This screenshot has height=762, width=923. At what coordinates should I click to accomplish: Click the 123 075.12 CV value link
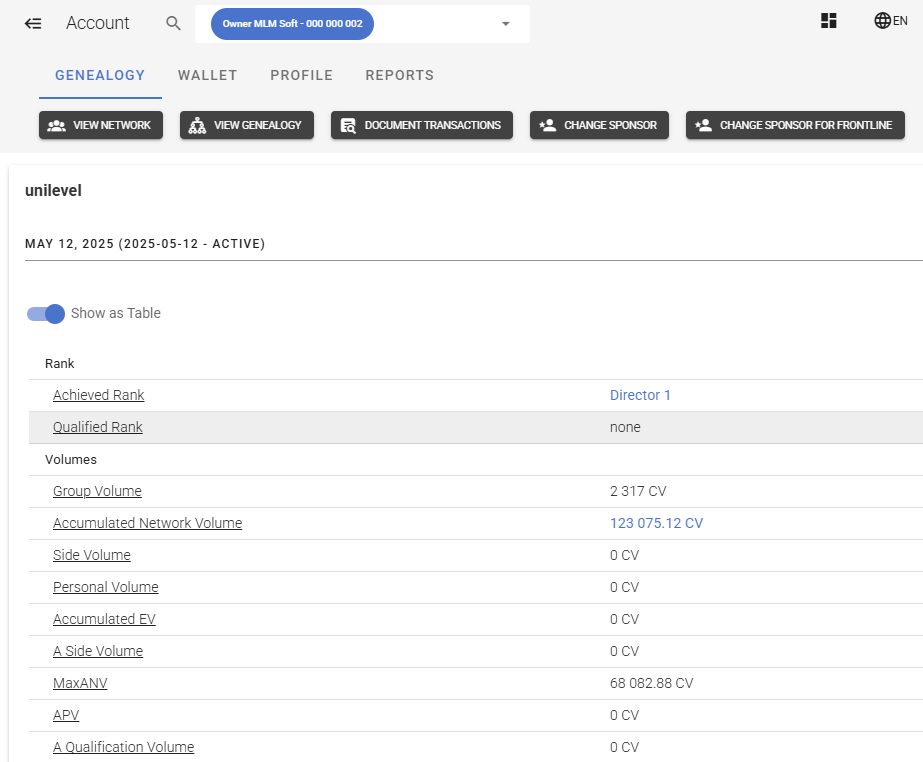656,523
